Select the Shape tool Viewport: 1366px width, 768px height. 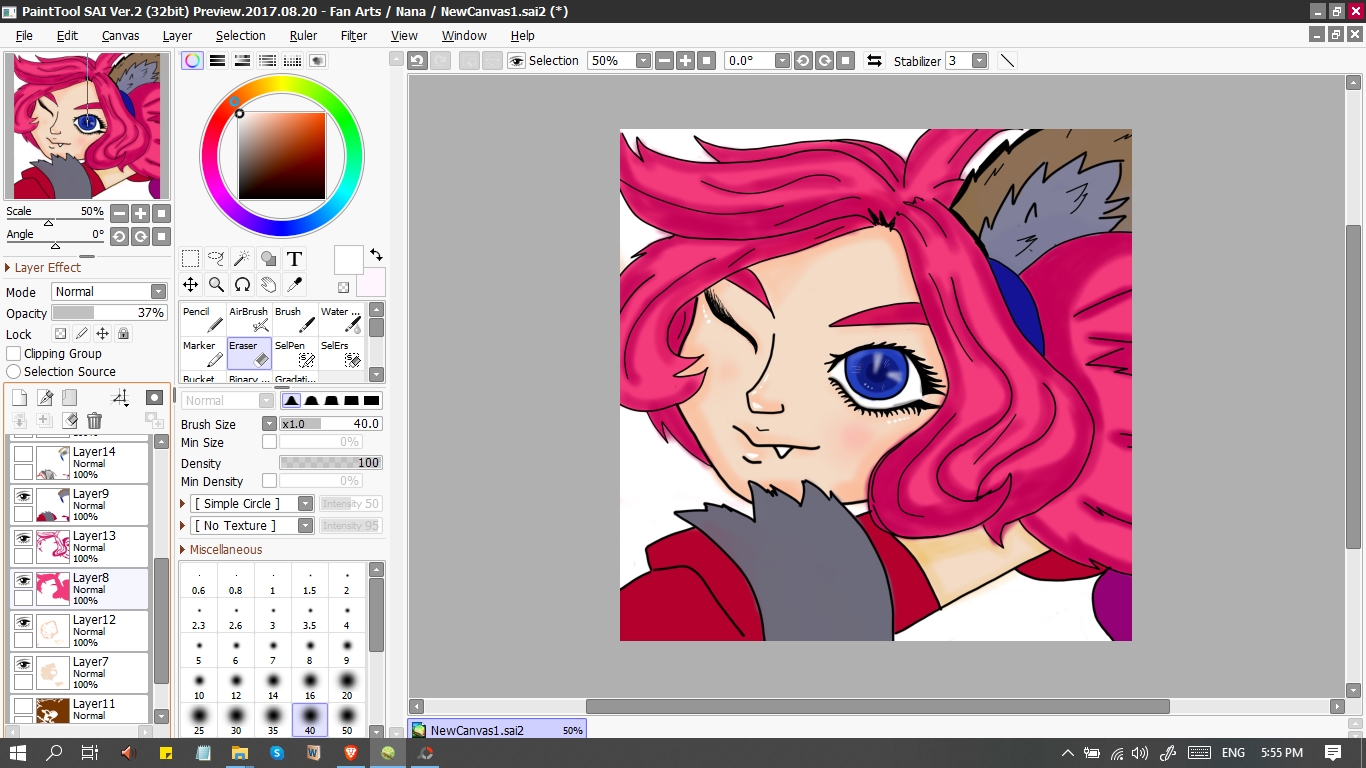(268, 259)
